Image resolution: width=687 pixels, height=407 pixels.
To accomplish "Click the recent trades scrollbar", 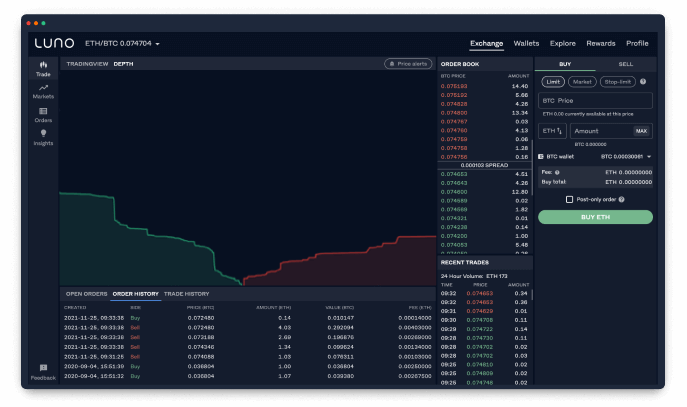I will tap(532, 294).
